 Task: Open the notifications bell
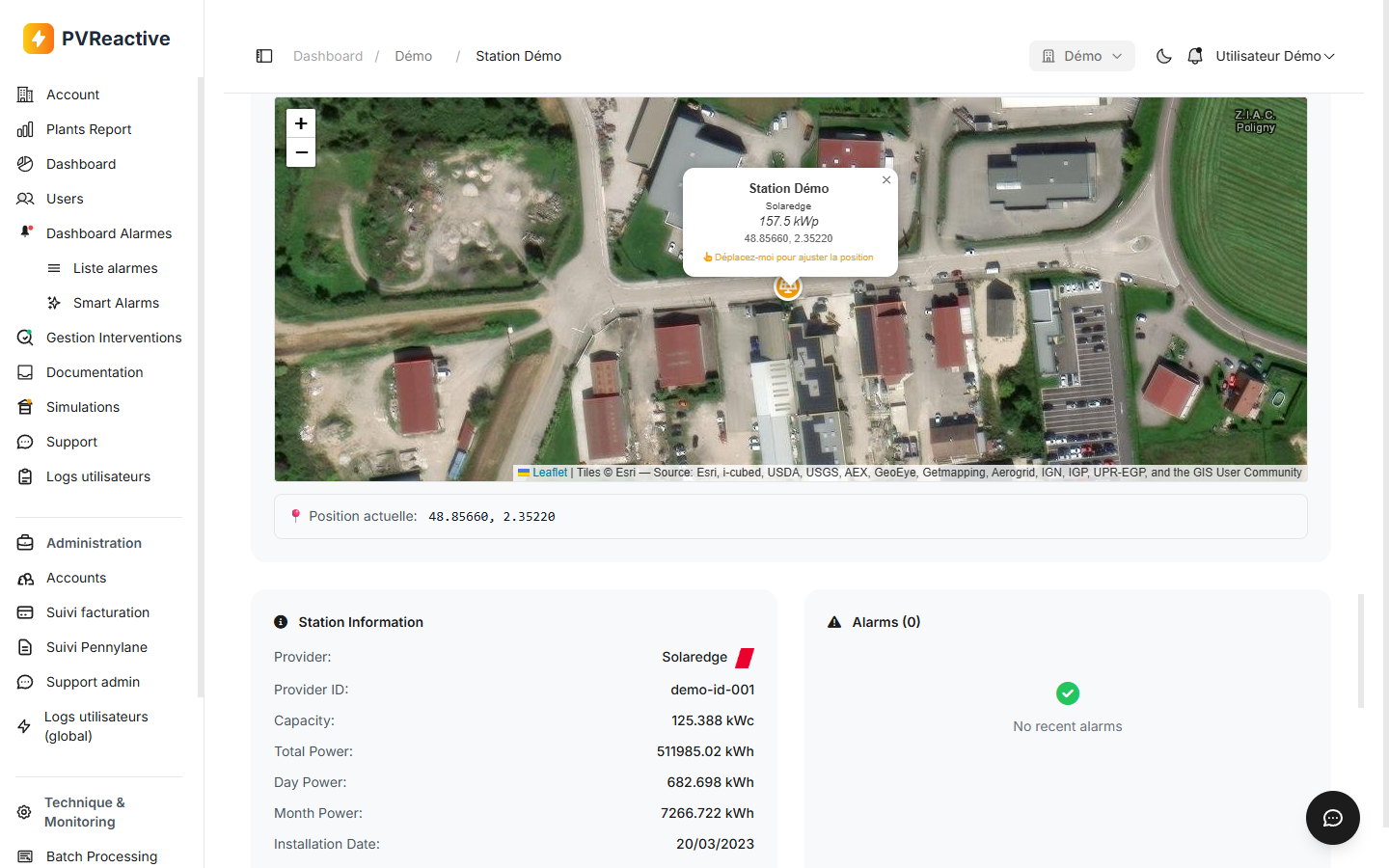pyautogui.click(x=1195, y=56)
